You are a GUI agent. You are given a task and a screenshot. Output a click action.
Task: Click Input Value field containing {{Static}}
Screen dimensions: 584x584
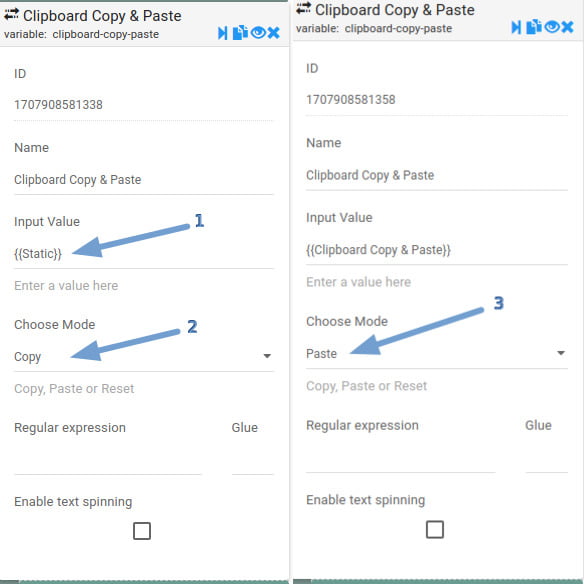pos(144,254)
